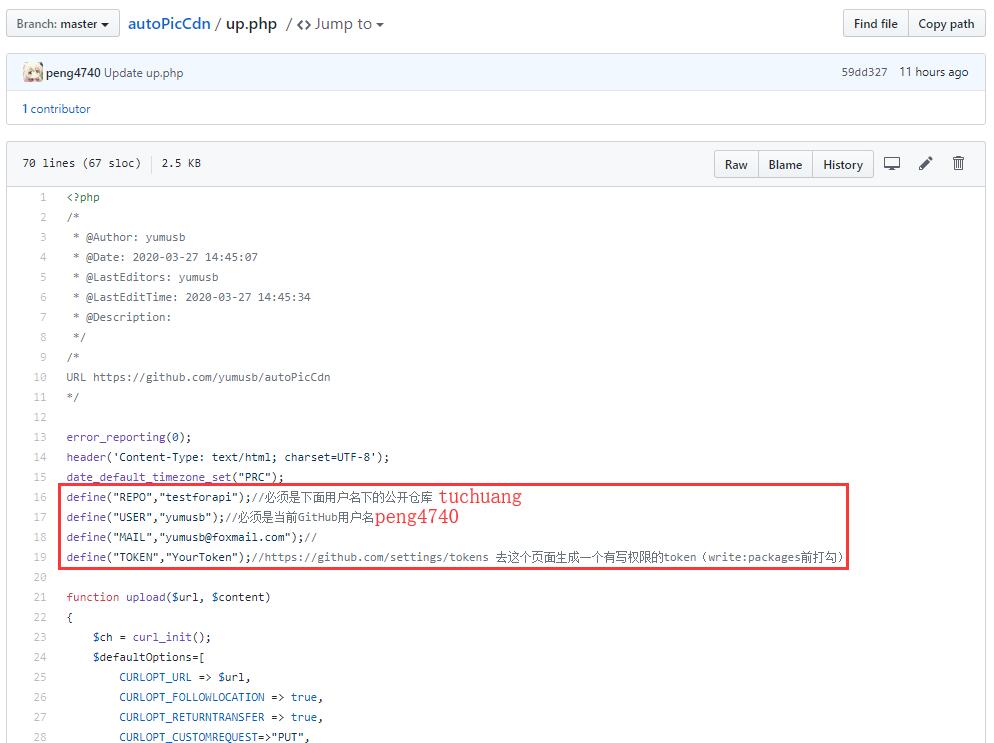Click the error_reporting(0); code line
The width and height of the screenshot is (994, 743).
[129, 437]
